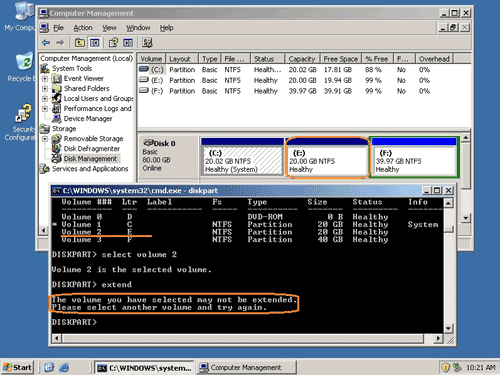Expand Local Users and Groups node

pos(45,99)
